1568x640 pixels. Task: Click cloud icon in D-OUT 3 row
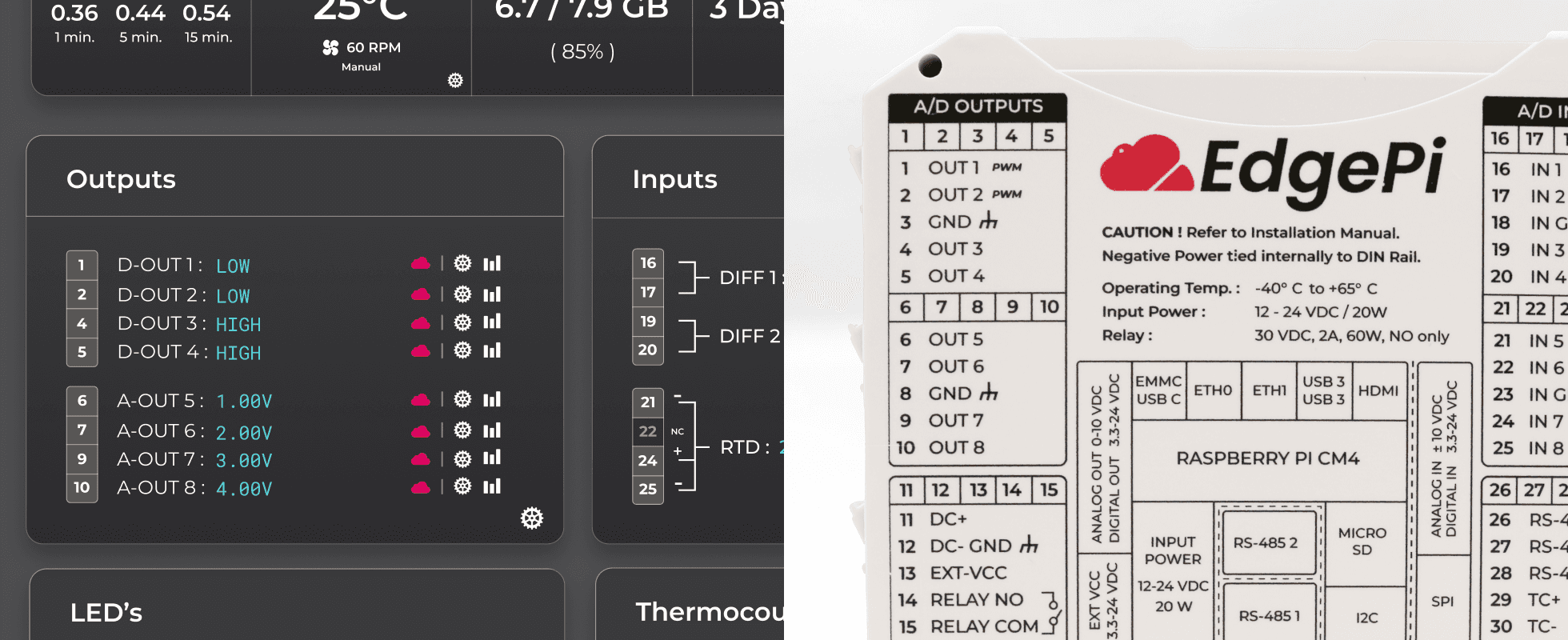[x=421, y=322]
